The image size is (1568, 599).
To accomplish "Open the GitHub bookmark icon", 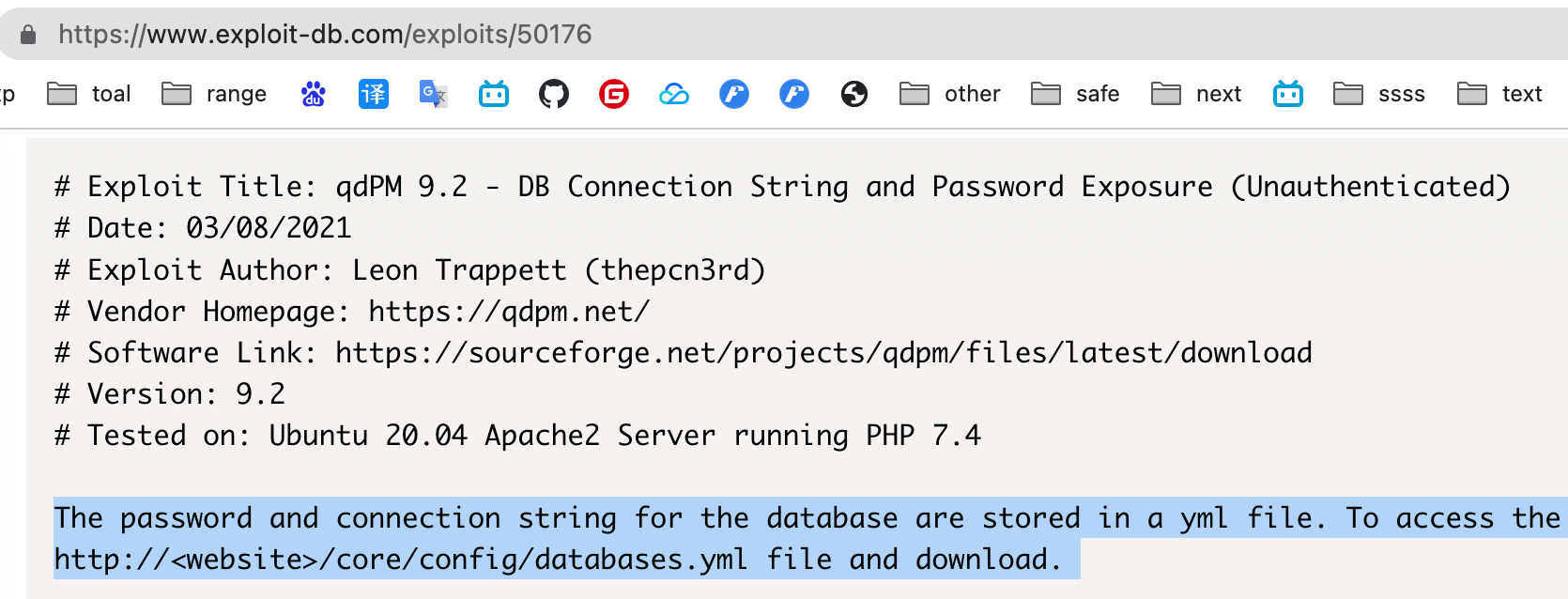I will [x=554, y=94].
